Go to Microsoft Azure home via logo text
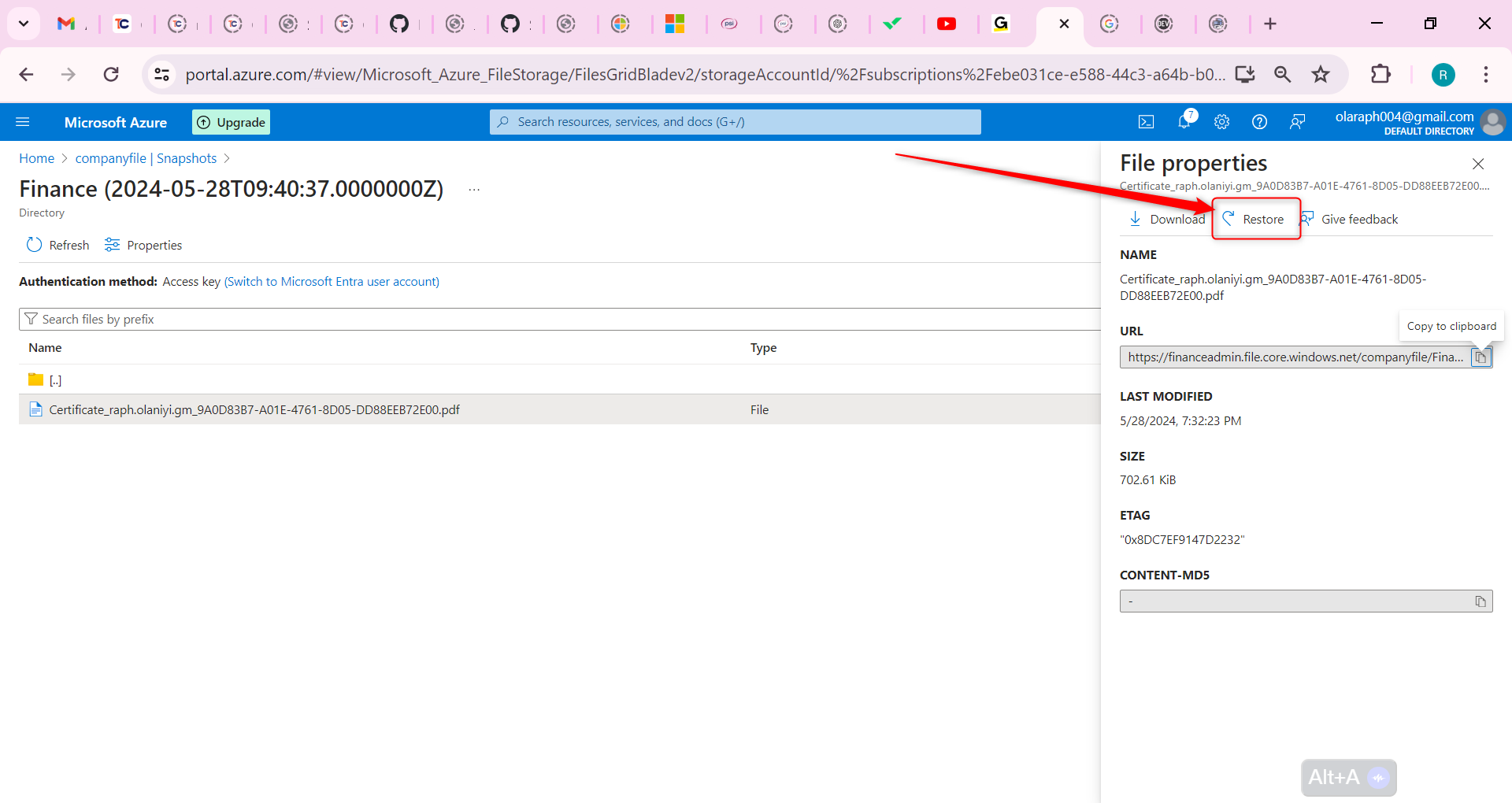Viewport: 1512px width, 803px height. click(116, 122)
